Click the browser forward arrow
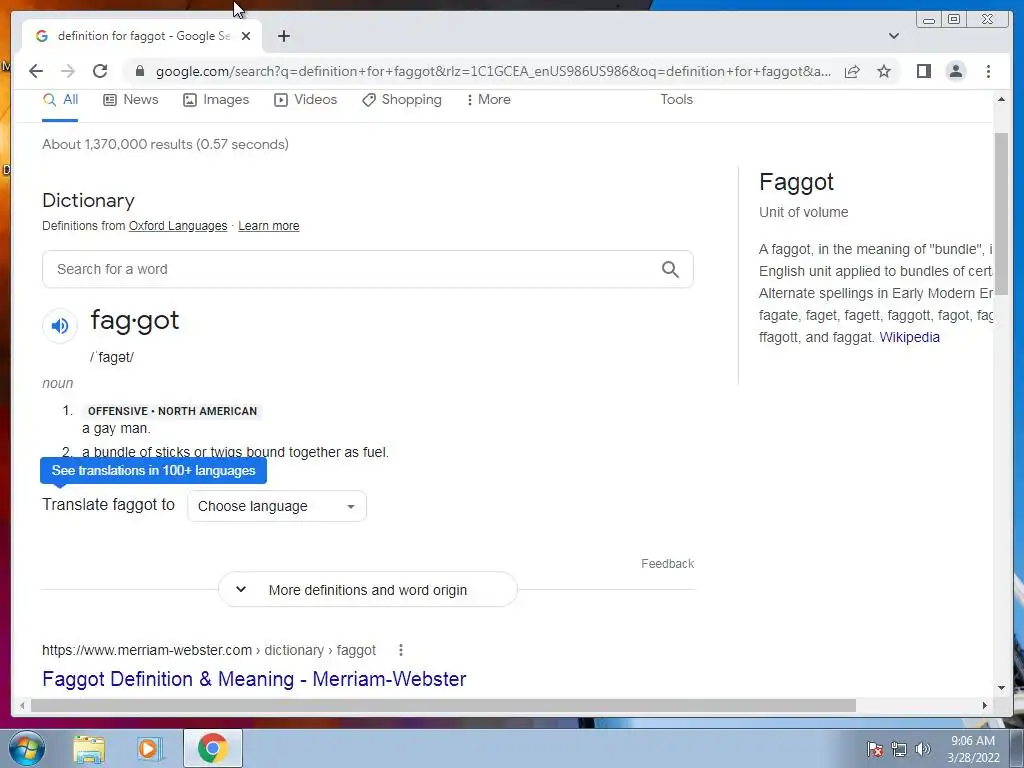 (68, 71)
